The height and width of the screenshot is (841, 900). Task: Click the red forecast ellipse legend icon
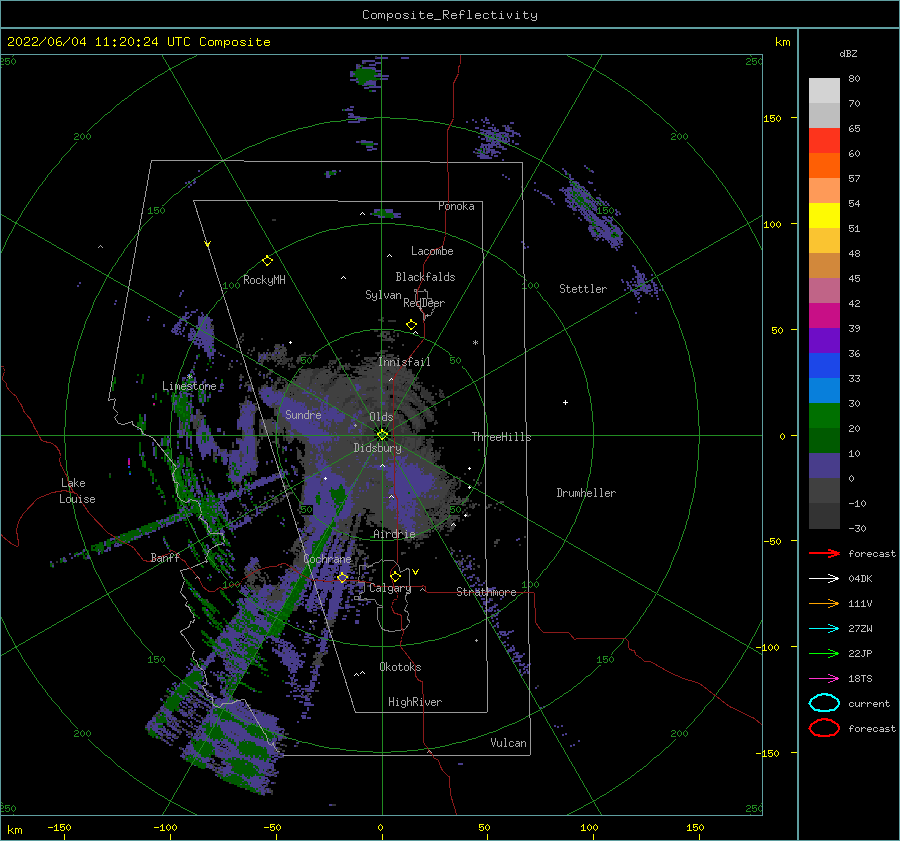[824, 728]
